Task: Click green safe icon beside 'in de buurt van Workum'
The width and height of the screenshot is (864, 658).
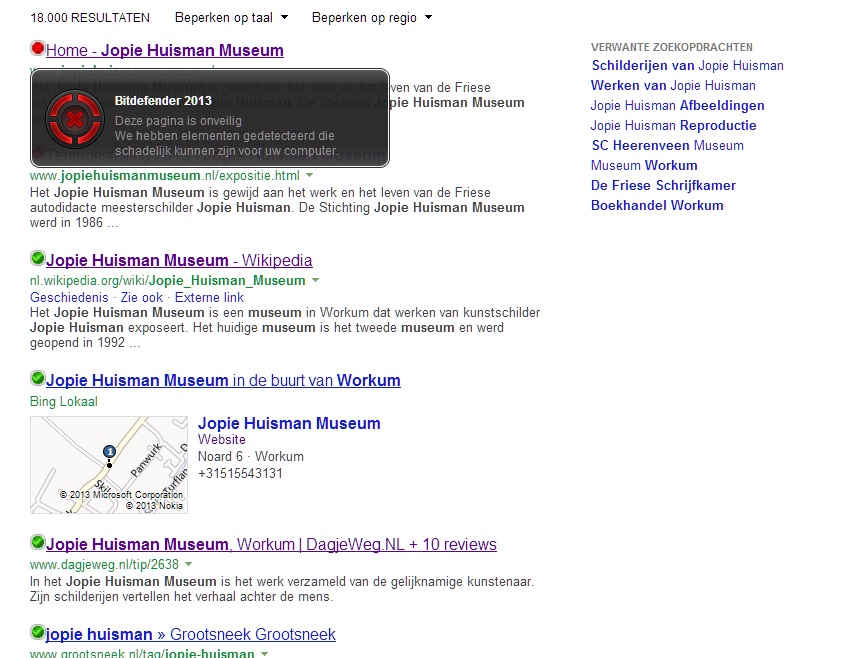Action: click(x=37, y=378)
